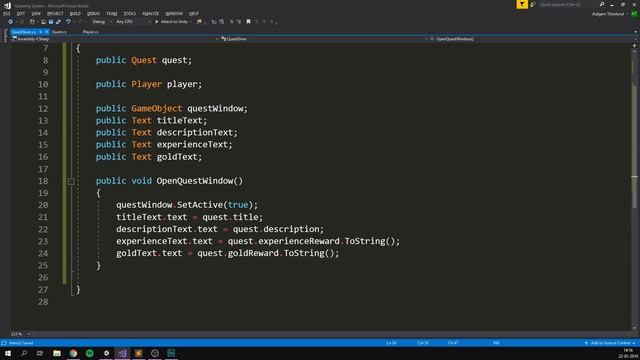Click the find in files toolbar icon
640x360 pixels.
pos(199,22)
